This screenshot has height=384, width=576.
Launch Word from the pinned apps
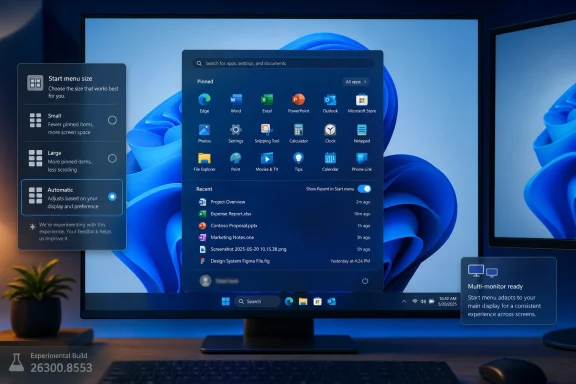point(236,103)
